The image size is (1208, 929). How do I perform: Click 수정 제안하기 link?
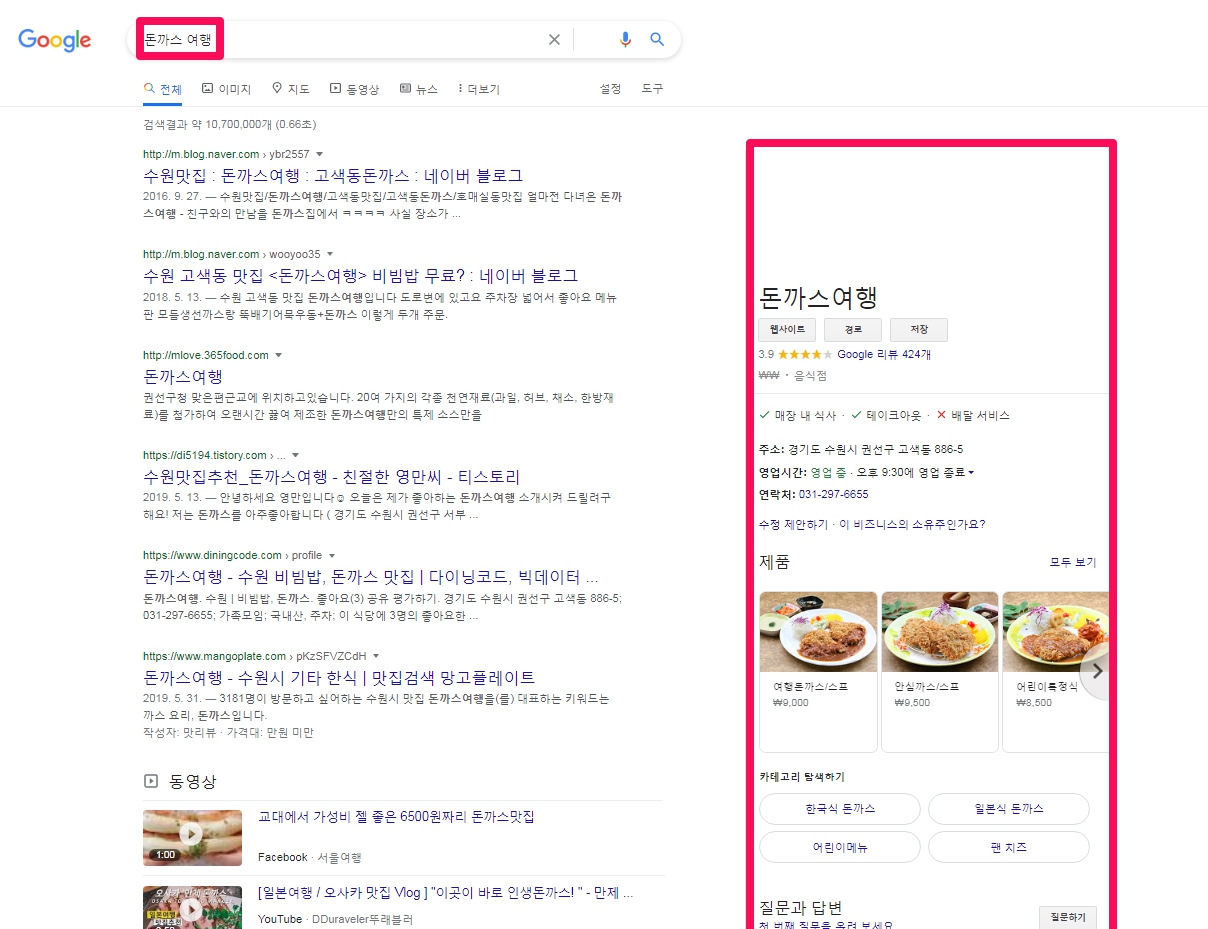(794, 524)
